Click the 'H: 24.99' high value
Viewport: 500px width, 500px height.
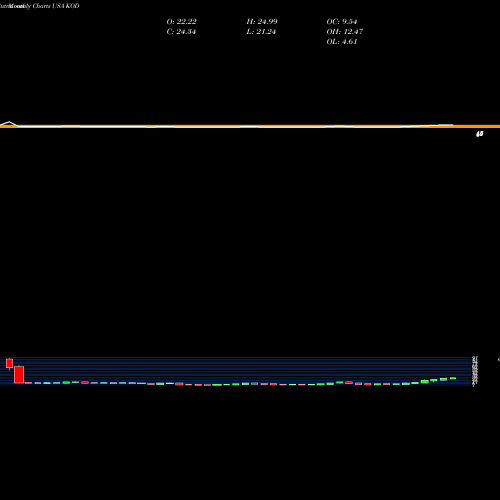(x=262, y=21)
